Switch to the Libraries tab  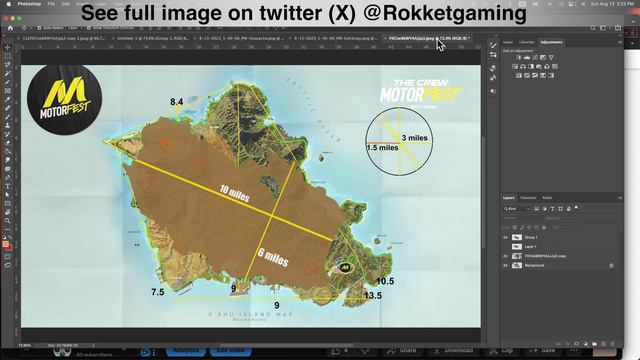[527, 42]
